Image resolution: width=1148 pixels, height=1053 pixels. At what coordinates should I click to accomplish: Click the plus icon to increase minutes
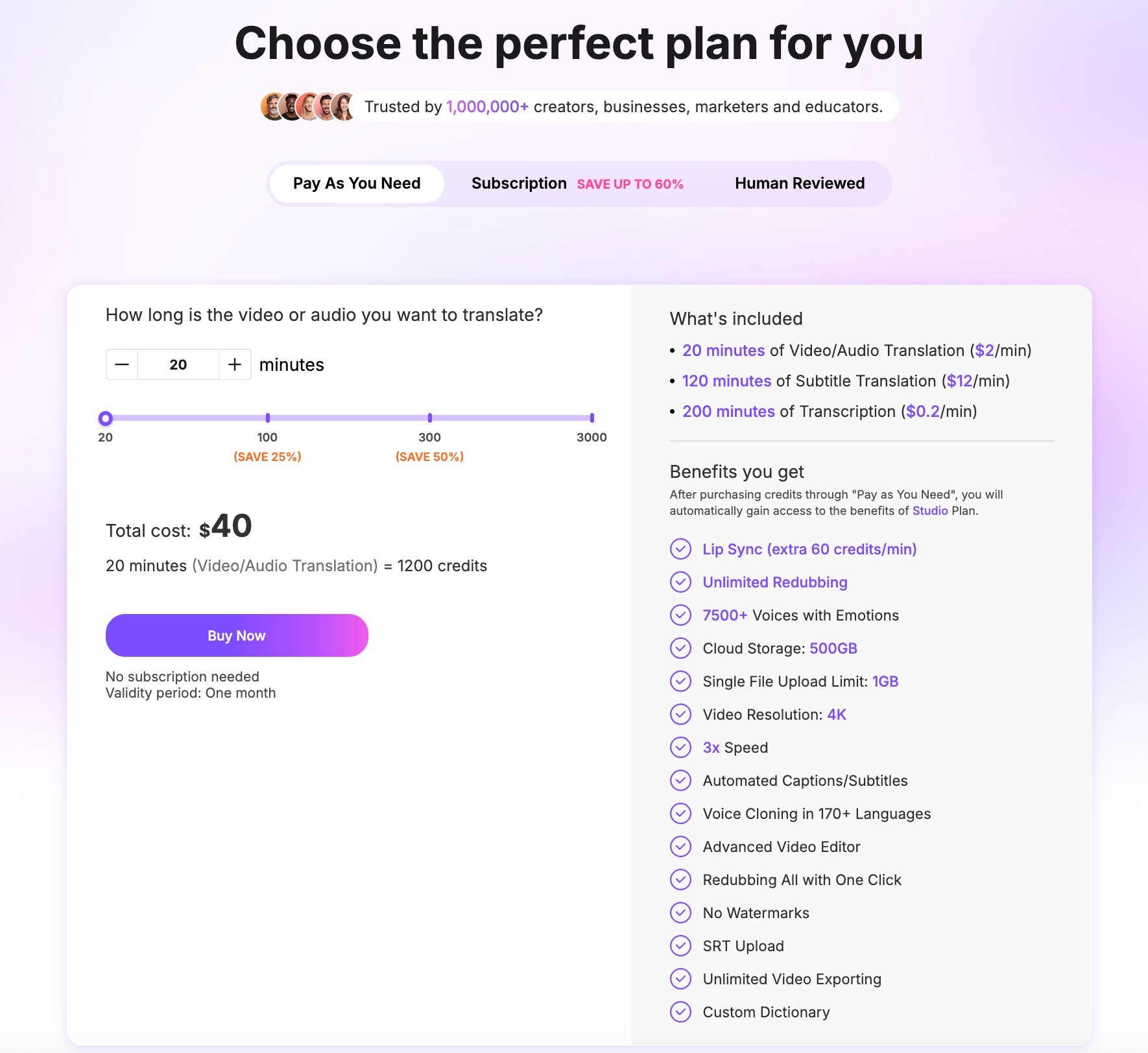coord(235,364)
